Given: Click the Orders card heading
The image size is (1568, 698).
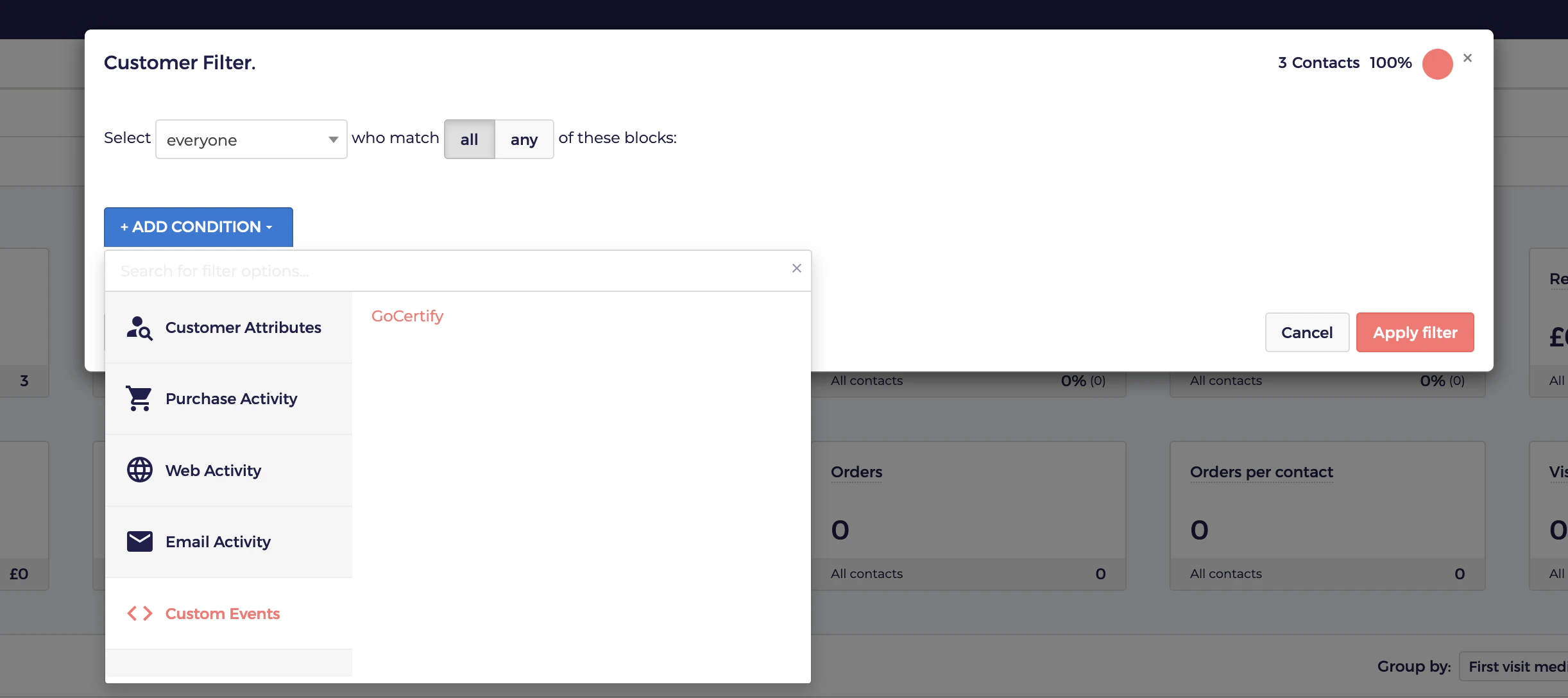Looking at the screenshot, I should coord(856,472).
